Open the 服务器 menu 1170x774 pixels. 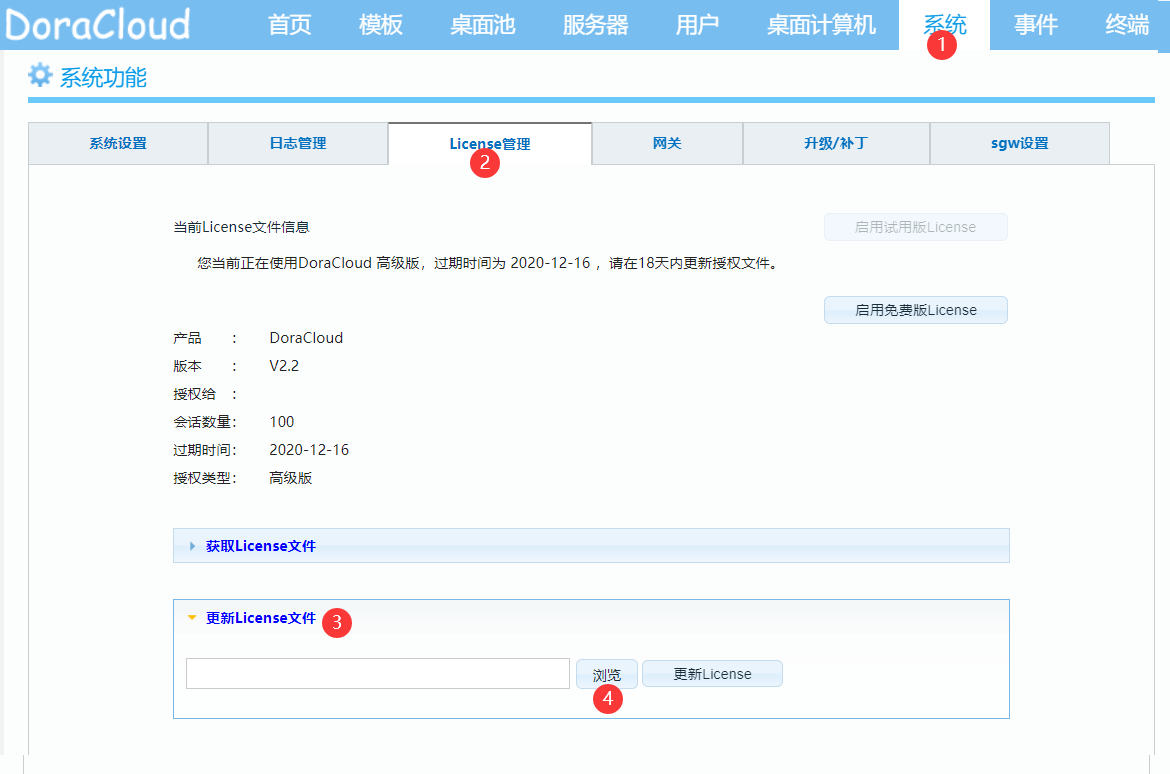coord(595,25)
